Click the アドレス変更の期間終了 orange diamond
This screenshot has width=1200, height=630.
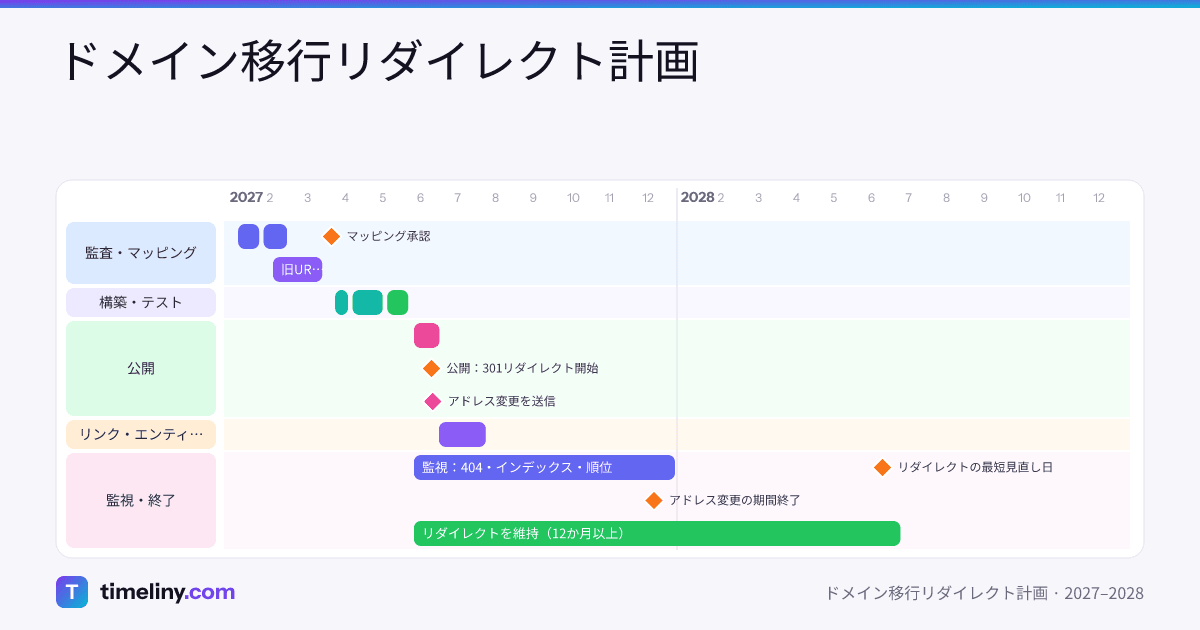[654, 500]
